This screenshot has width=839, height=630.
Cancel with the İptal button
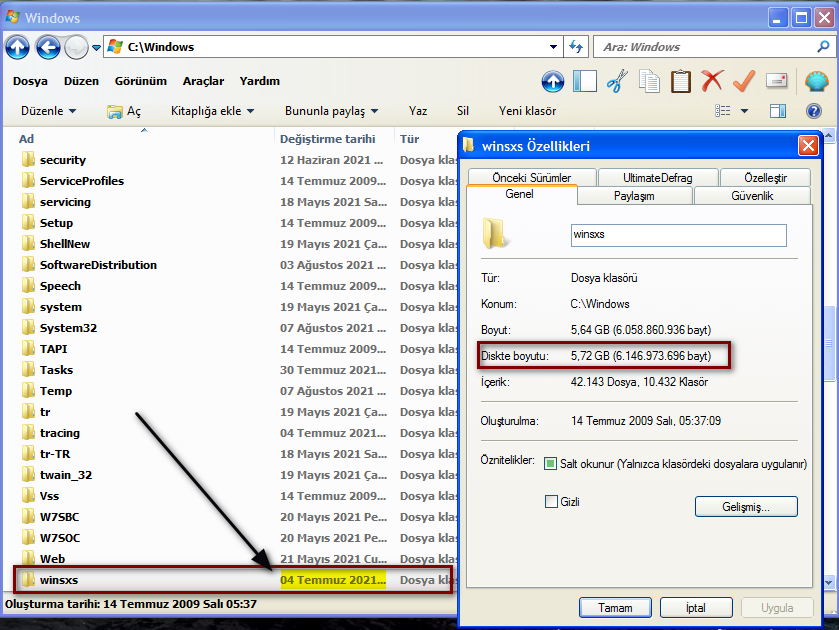coord(696,608)
